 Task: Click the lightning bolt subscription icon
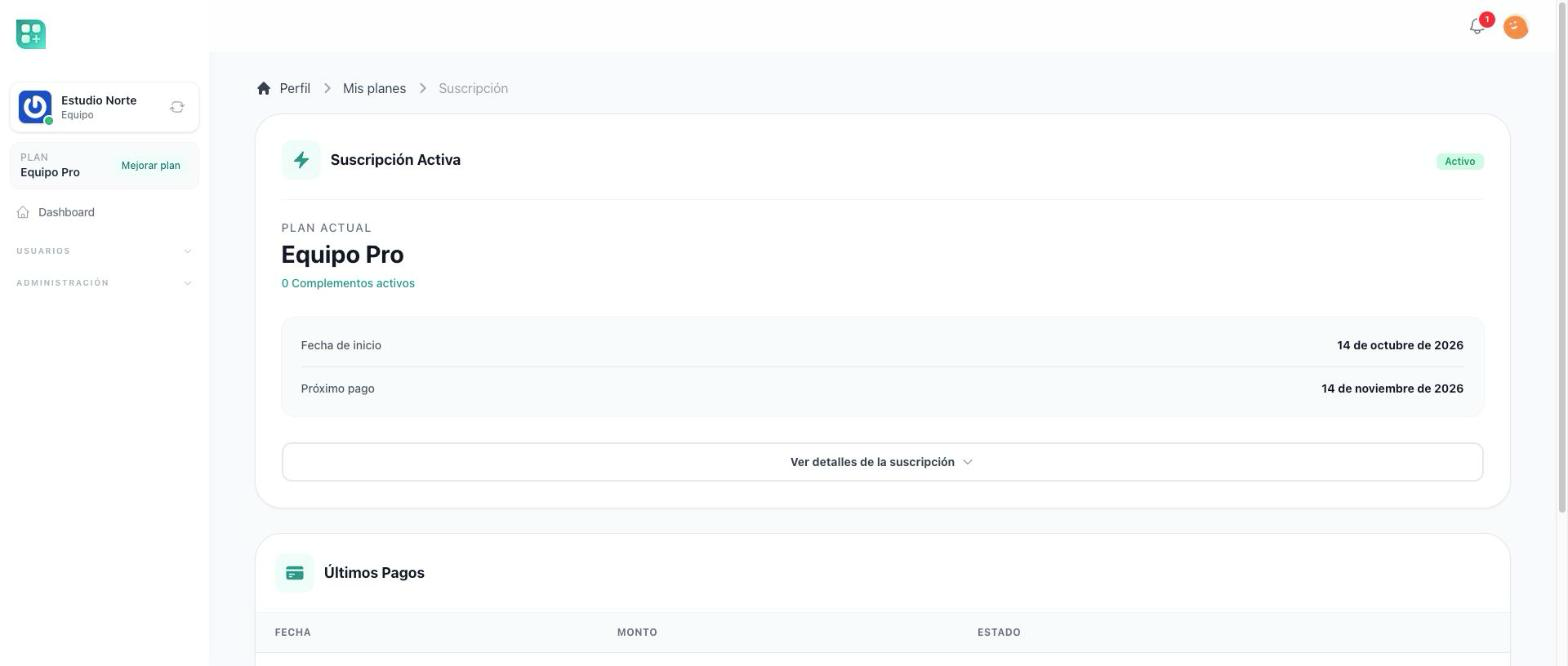coord(301,160)
